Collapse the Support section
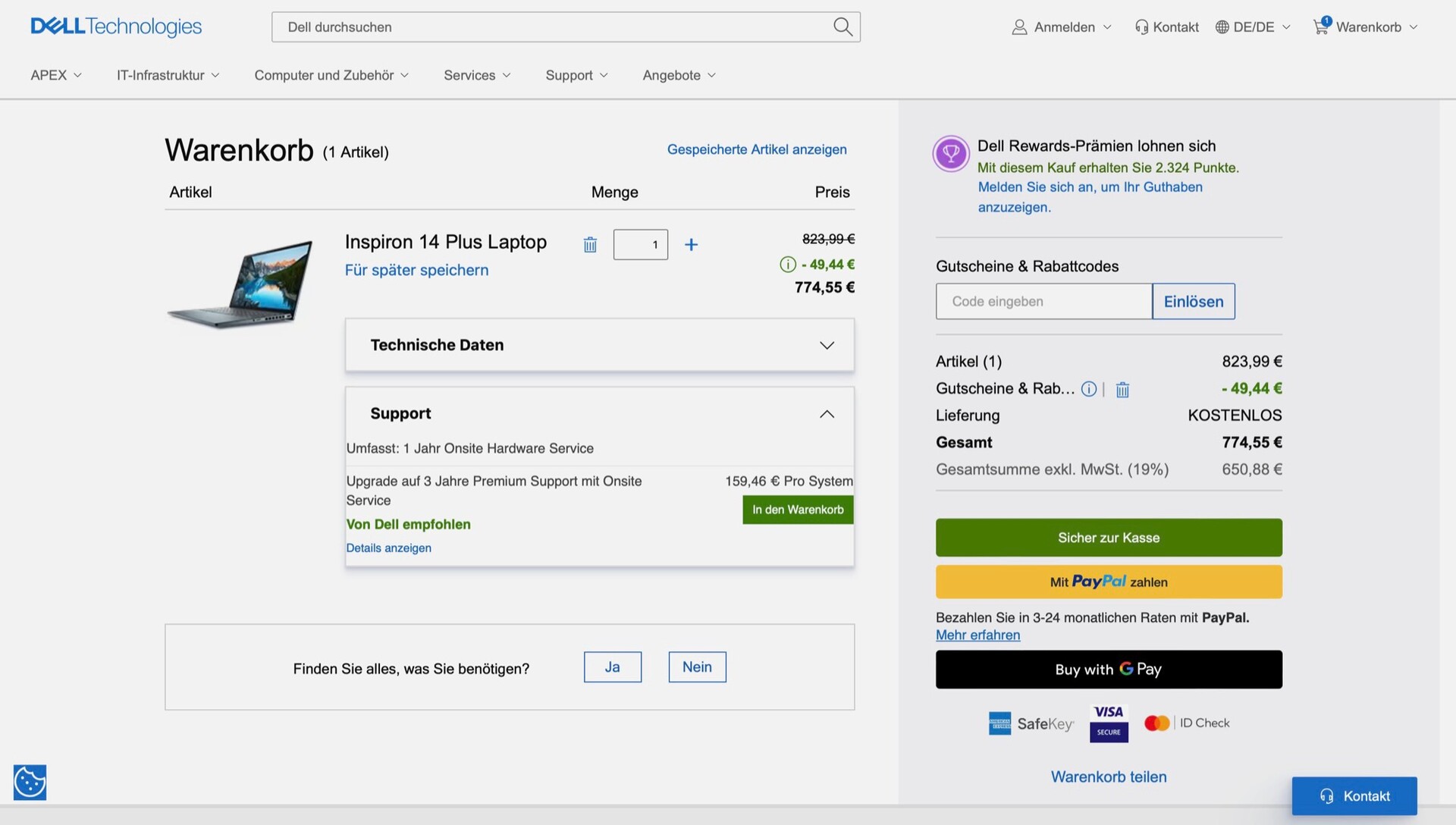Screen dimensions: 1456x825 click(x=827, y=414)
